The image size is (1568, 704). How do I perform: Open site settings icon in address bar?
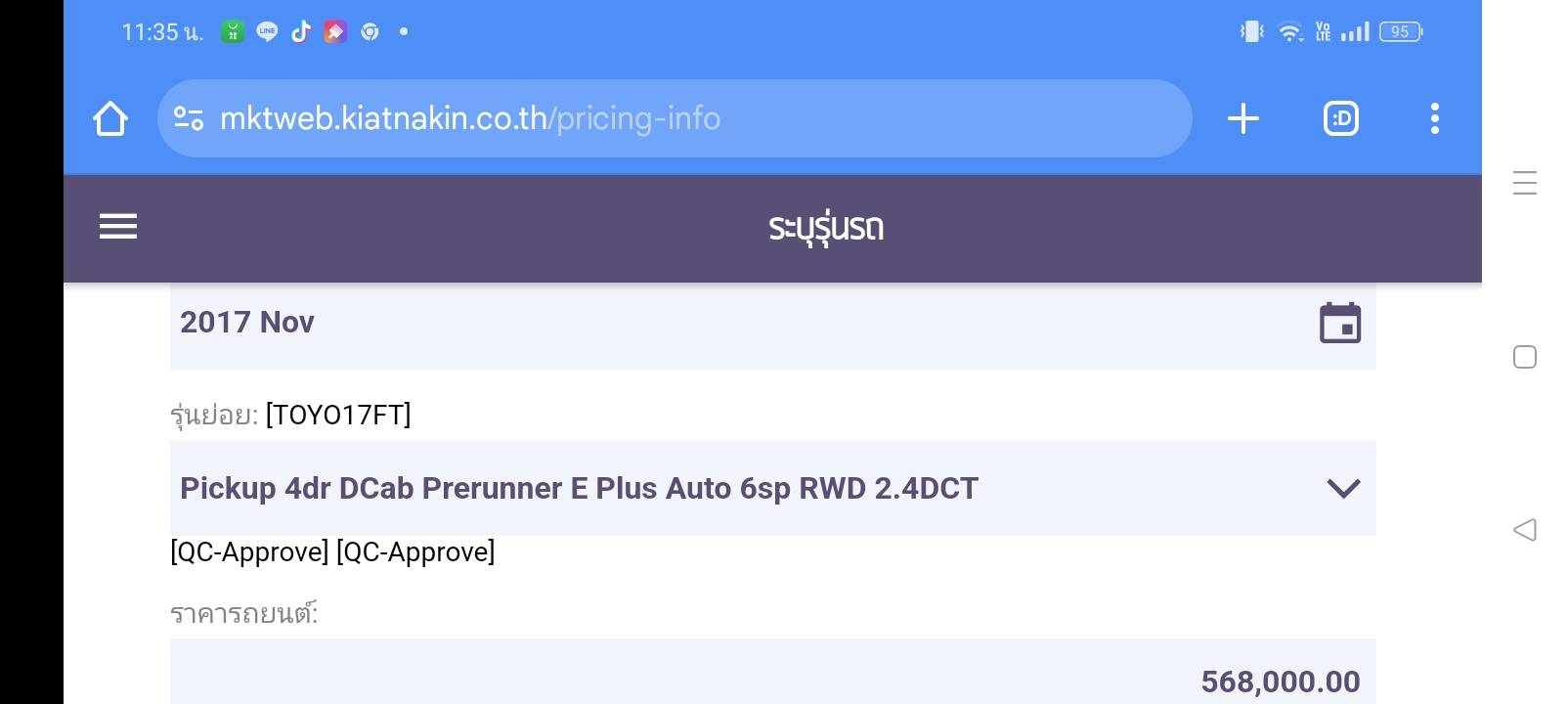coord(188,119)
